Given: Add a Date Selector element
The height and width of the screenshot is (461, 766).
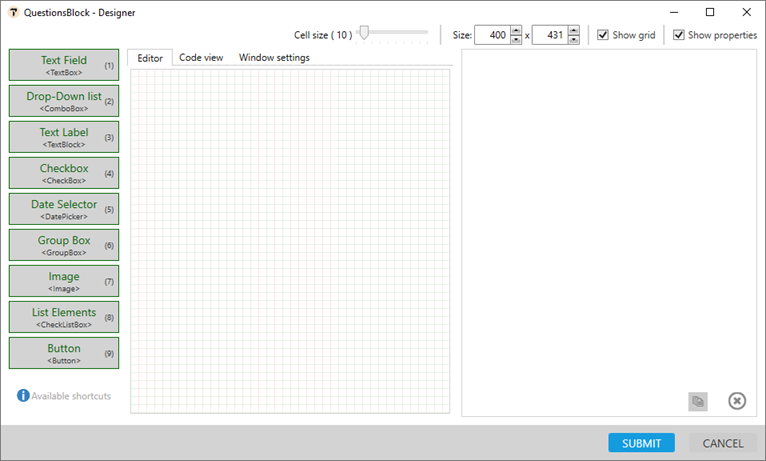Looking at the screenshot, I should click(64, 209).
